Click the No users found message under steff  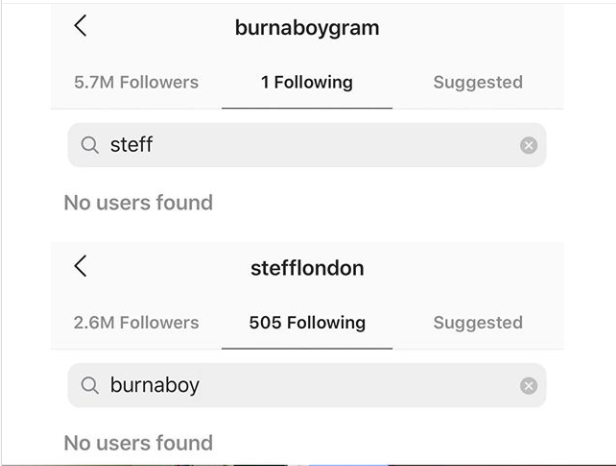(x=138, y=203)
